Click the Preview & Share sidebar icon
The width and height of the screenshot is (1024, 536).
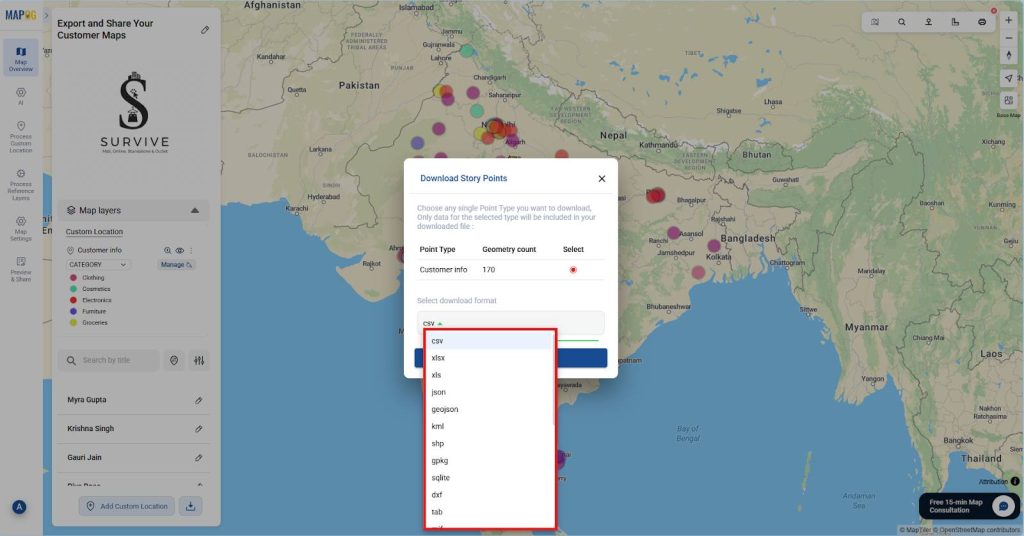(21, 268)
